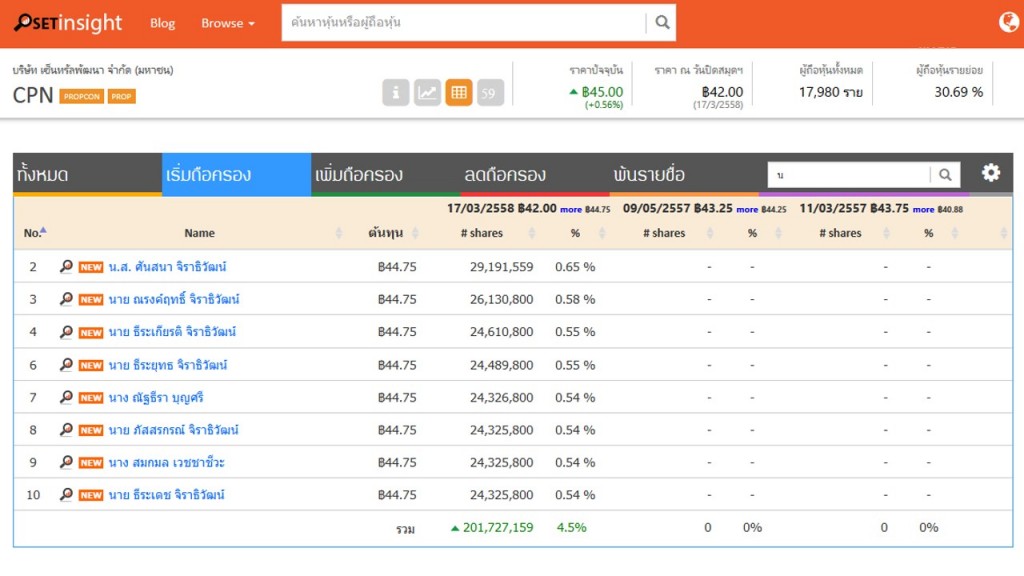
Task: Select the เริ่มถือครอง tab
Action: [236, 174]
